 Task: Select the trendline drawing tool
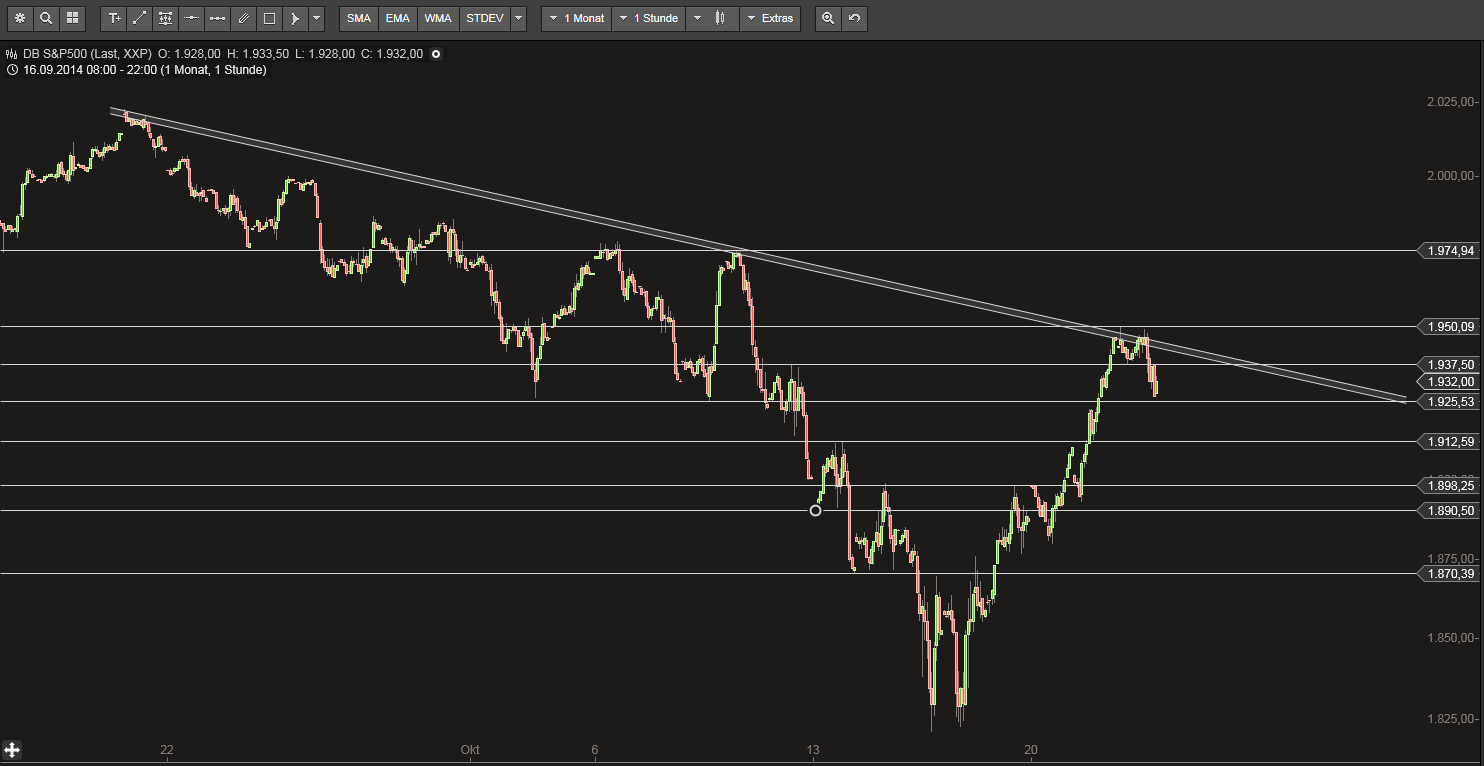tap(139, 18)
